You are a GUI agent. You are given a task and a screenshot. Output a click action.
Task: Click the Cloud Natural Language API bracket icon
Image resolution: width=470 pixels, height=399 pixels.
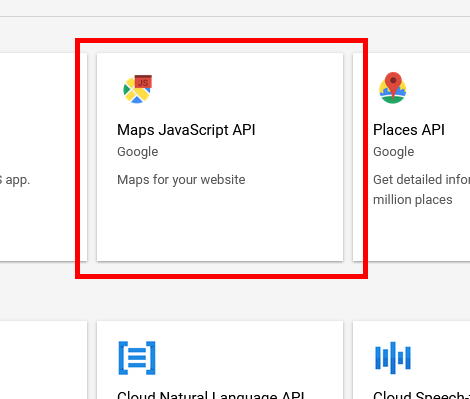tap(137, 358)
